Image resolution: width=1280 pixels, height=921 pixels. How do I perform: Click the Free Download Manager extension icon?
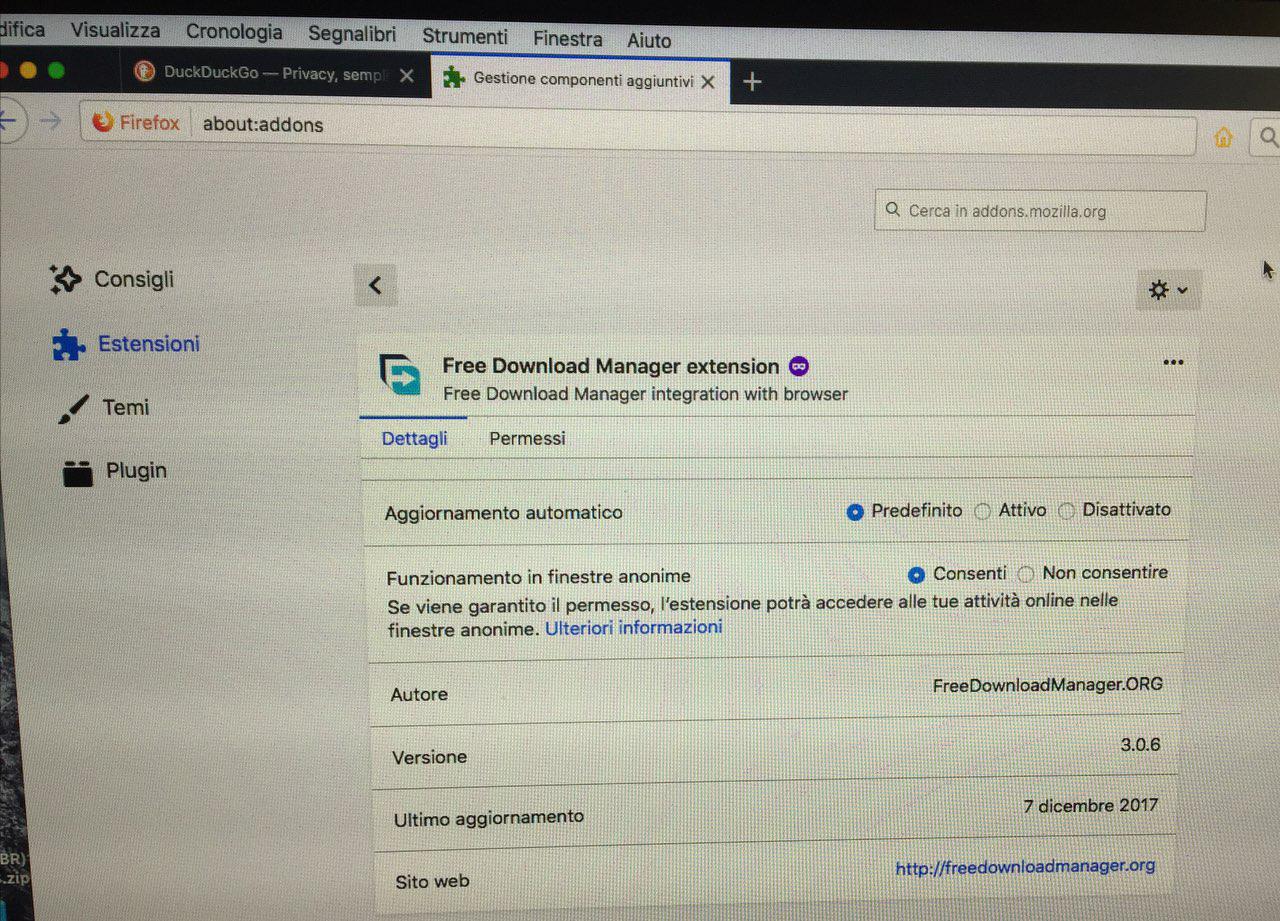400,375
